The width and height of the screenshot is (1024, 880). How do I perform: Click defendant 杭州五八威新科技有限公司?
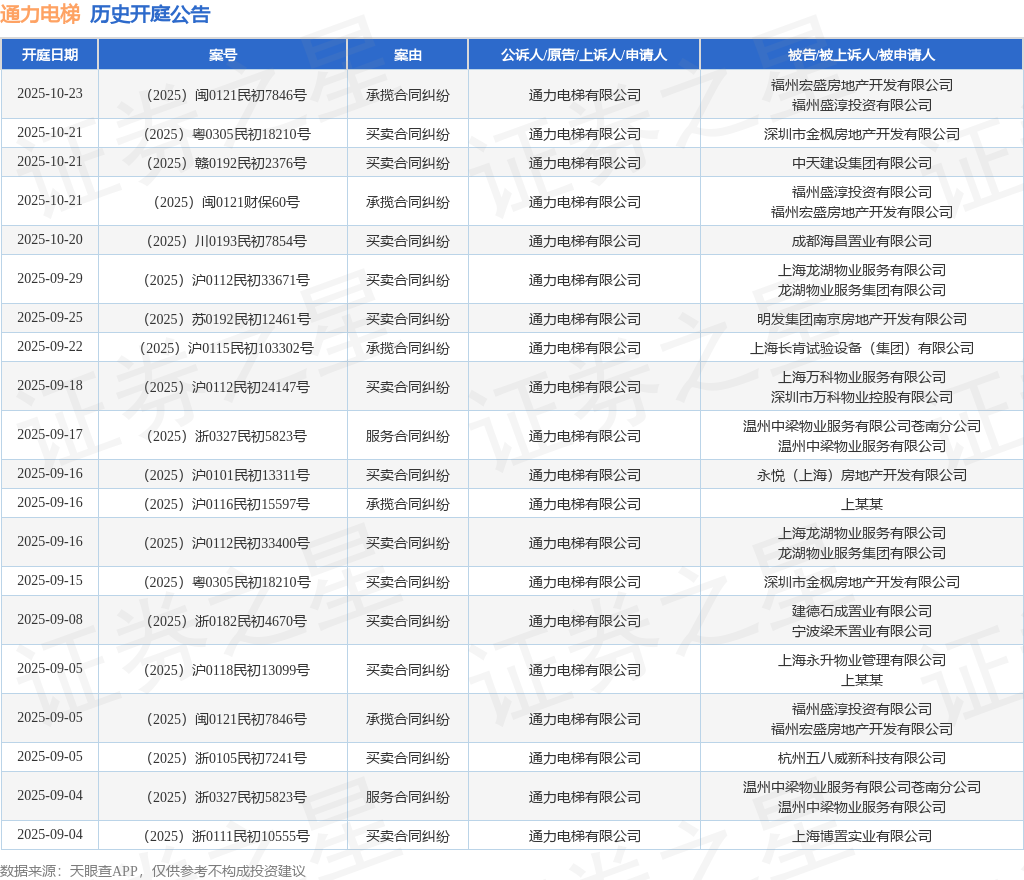tap(861, 758)
